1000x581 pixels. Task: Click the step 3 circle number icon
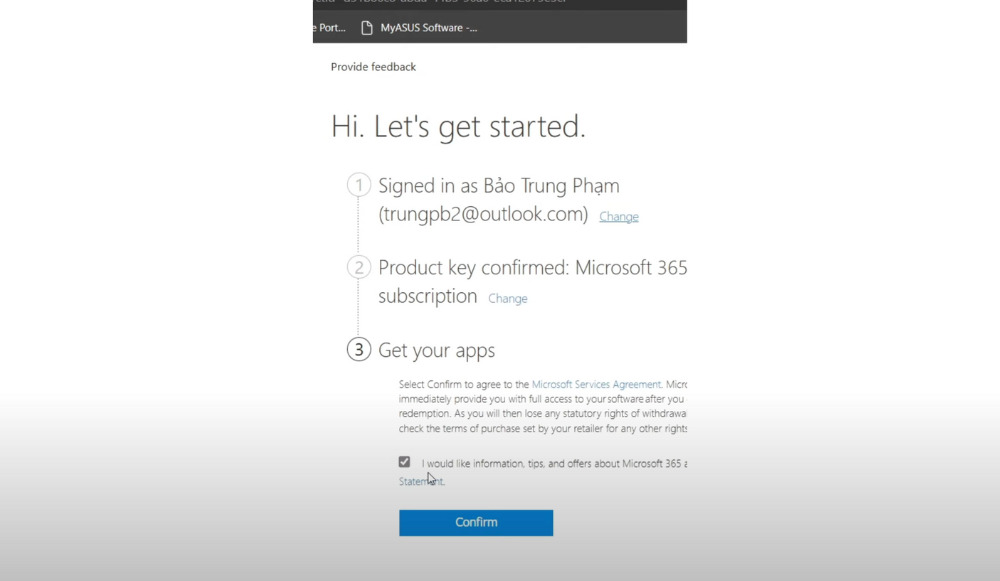(358, 350)
